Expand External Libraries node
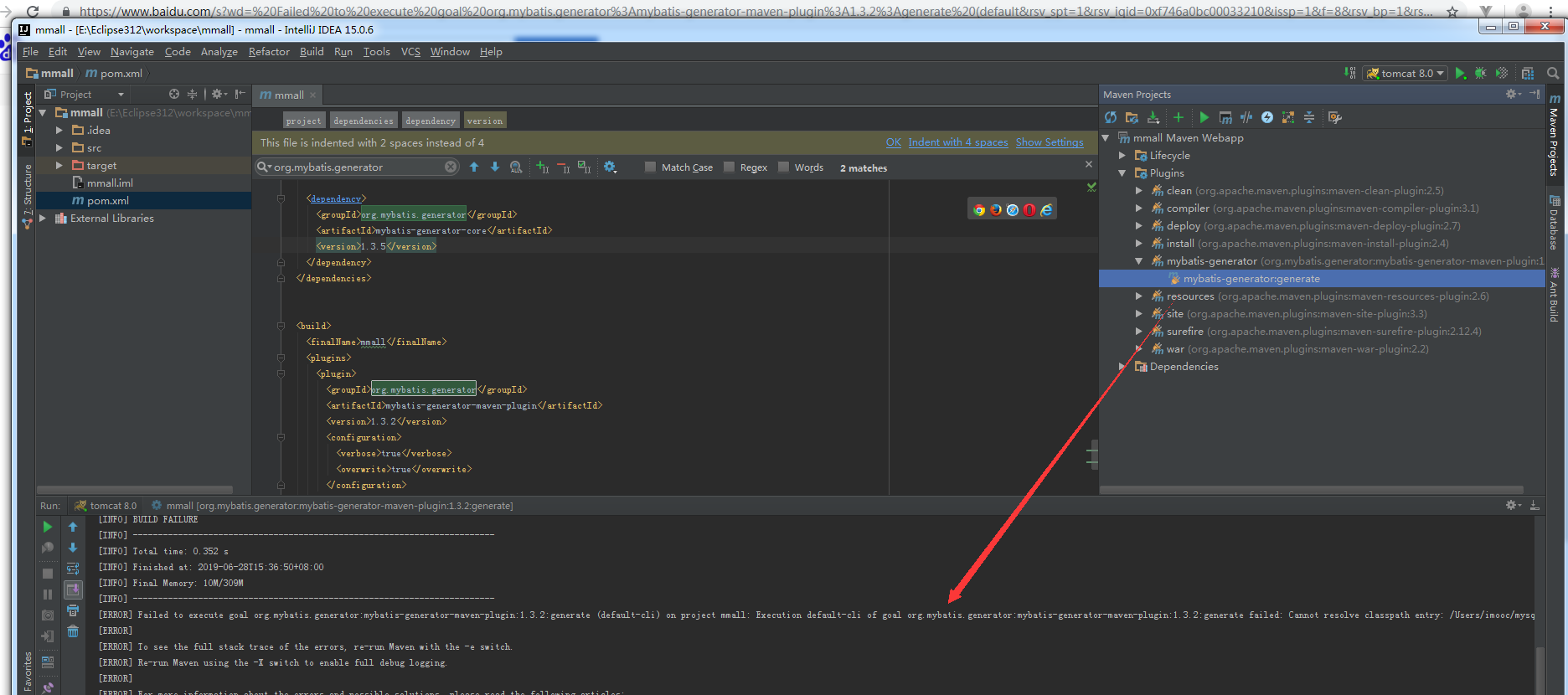The image size is (1568, 695). point(43,219)
